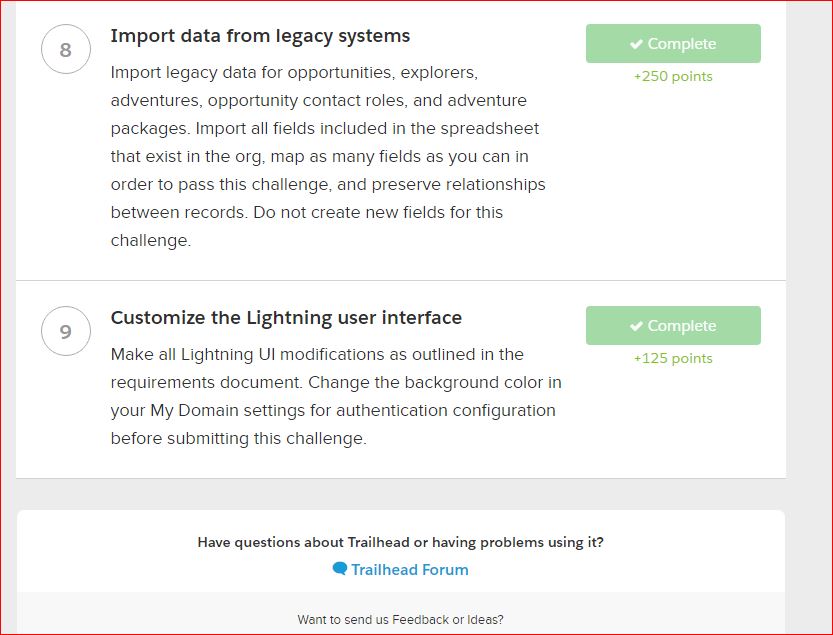Click the chat bubble icon beside Trailhead Forum

click(x=340, y=569)
